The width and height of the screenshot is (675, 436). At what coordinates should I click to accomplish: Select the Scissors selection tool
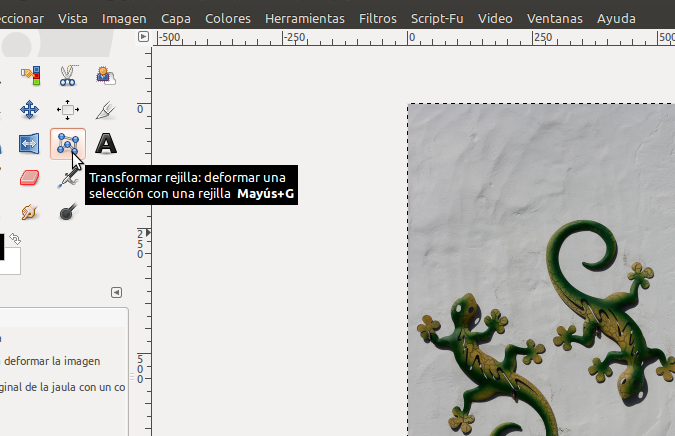67,76
